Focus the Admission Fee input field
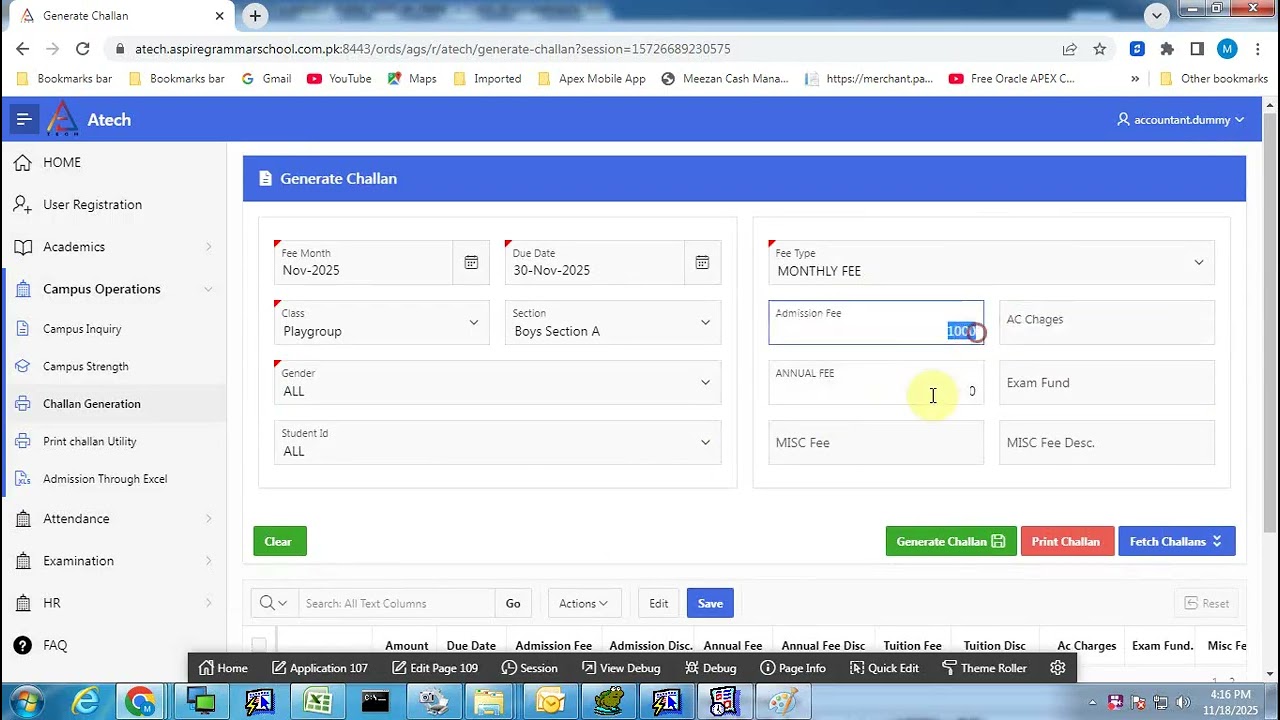 (x=876, y=323)
